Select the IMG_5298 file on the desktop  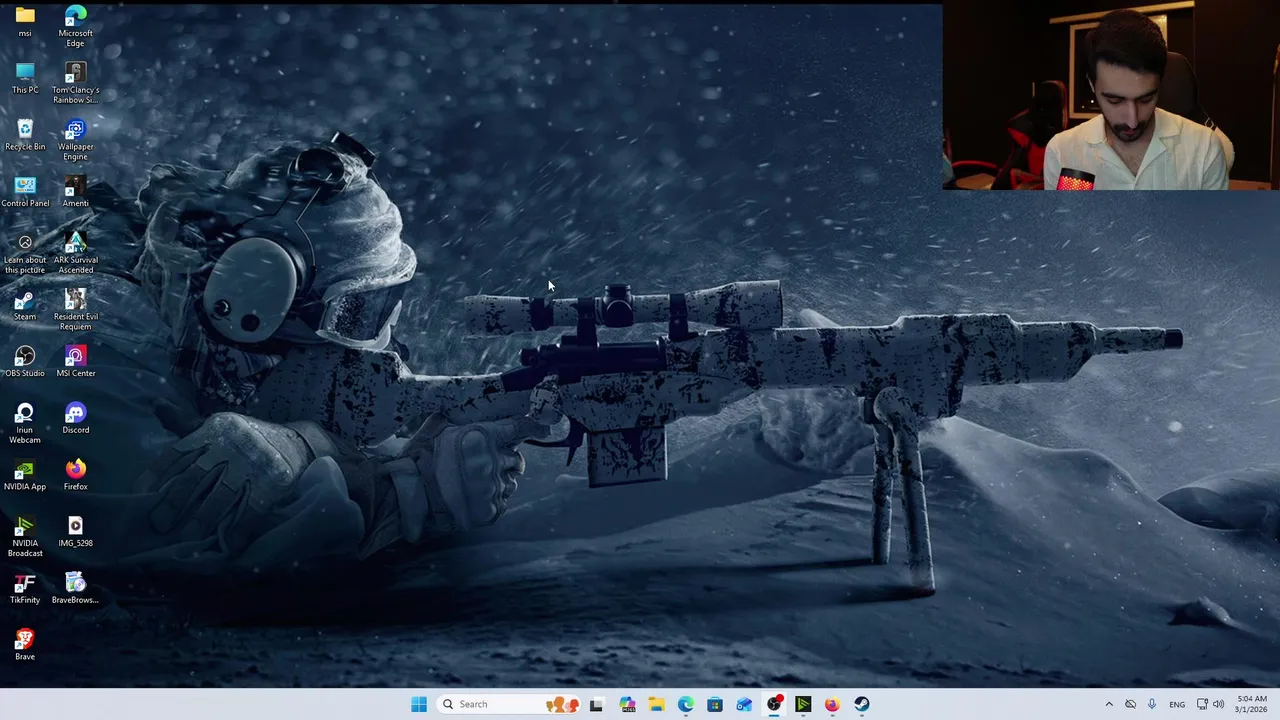(75, 532)
